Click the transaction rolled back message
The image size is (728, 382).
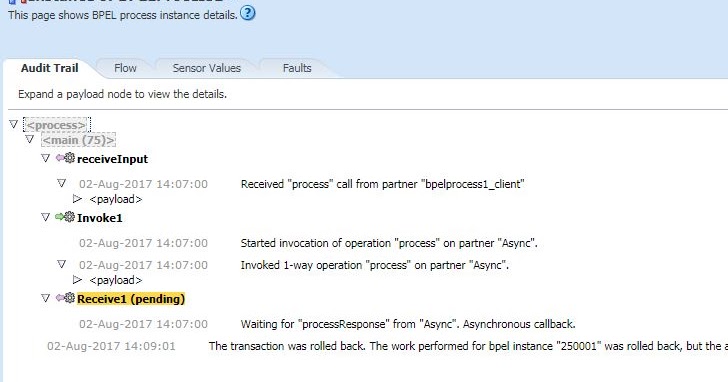468,346
